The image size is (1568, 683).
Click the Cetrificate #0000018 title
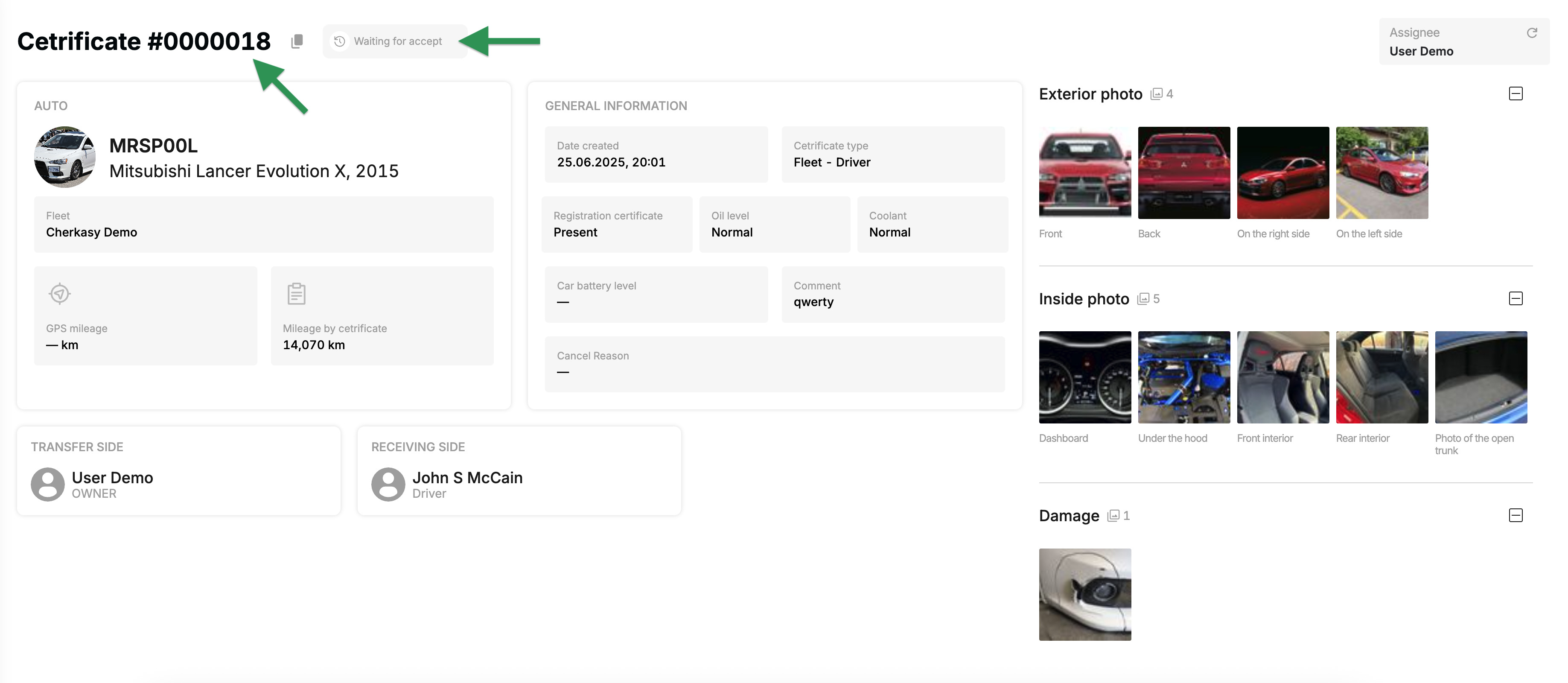(x=144, y=41)
